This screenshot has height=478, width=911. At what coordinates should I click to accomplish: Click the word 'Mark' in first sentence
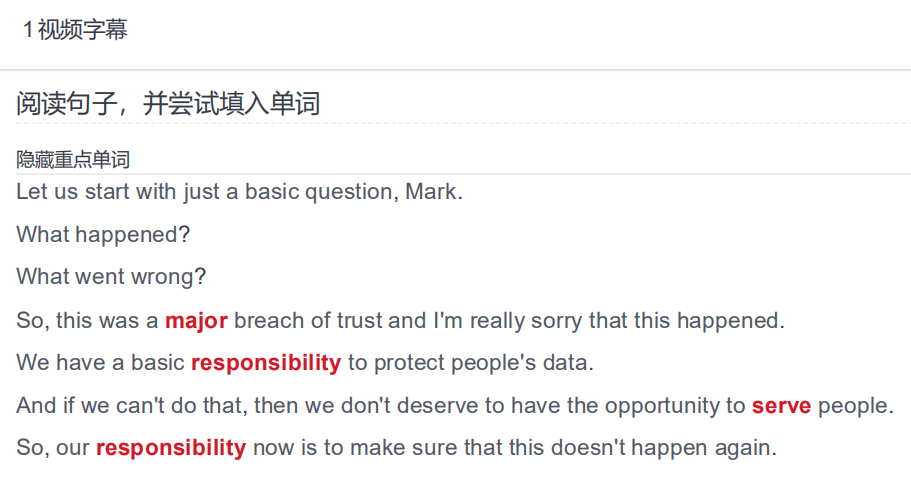[431, 192]
